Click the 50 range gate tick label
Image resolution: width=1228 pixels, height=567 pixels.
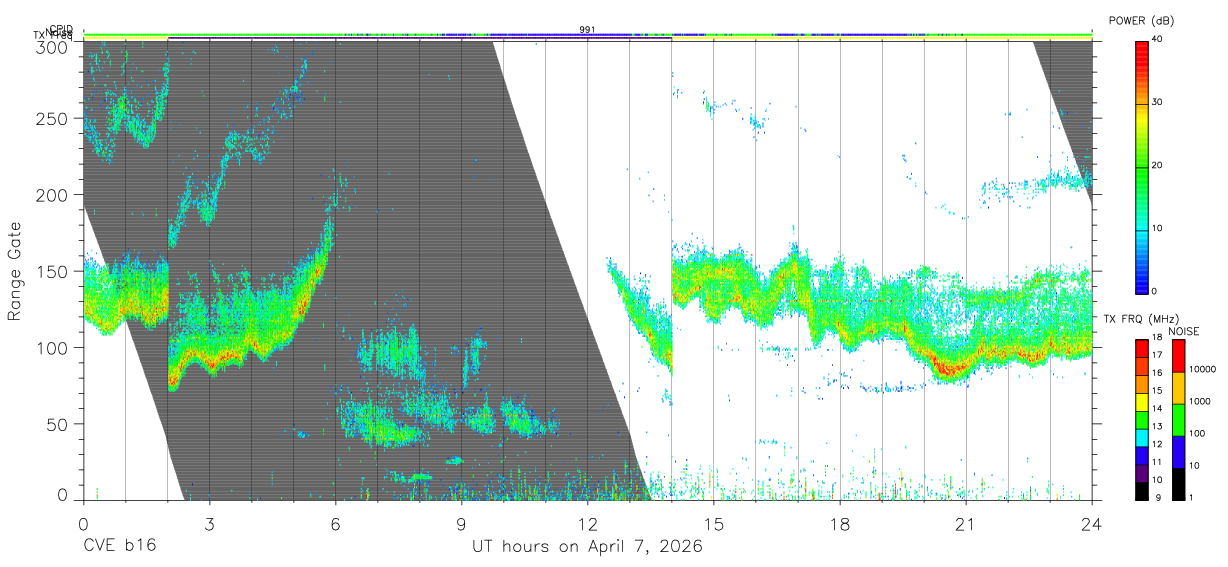57,424
